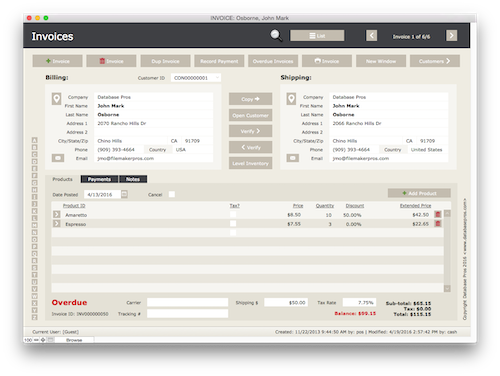Screen dimensions: 500x376
Task: Open the billing address map pin icon
Action: click(x=56, y=99)
